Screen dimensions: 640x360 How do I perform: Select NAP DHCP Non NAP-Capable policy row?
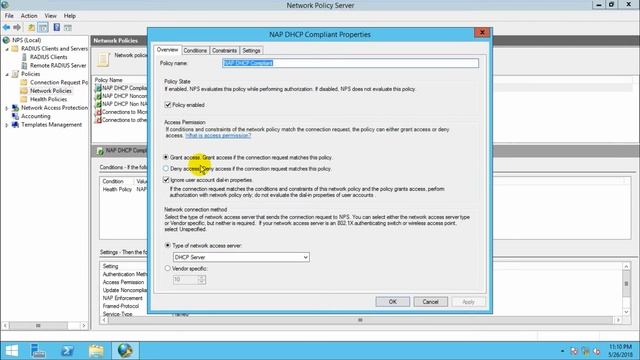click(121, 104)
